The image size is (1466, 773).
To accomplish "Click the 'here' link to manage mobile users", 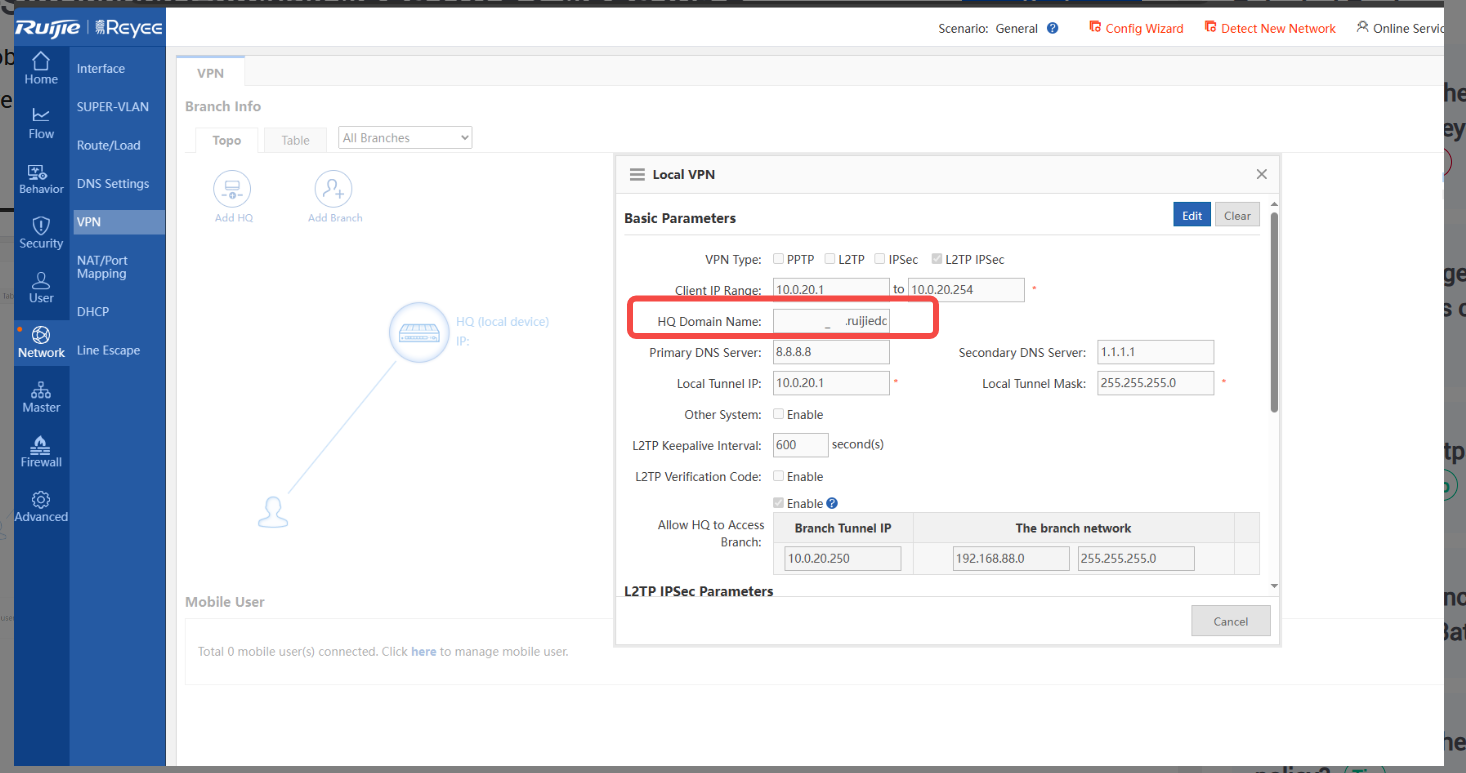I will (x=423, y=652).
